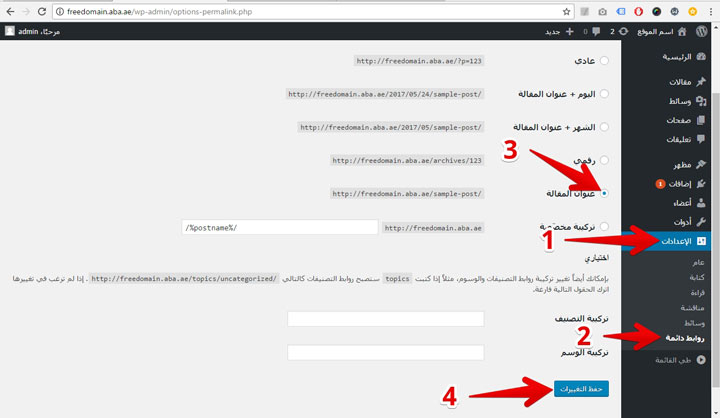Click the /%postname%/ custom structure field
Screen dimensions: 720x418
tap(280, 227)
